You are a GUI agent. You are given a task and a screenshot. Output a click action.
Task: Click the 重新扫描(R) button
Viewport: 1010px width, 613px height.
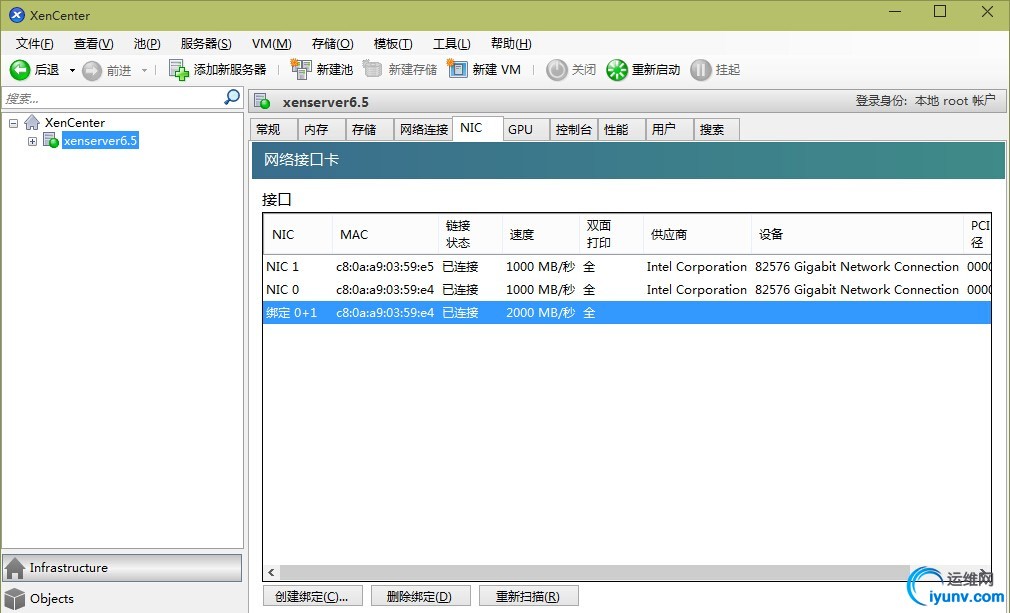528,597
